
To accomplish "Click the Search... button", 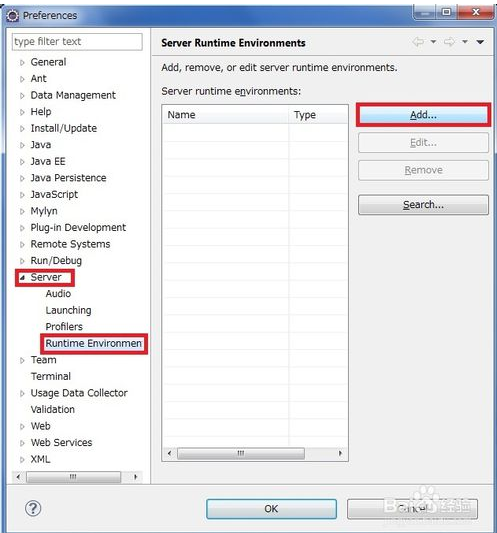I will coord(423,205).
